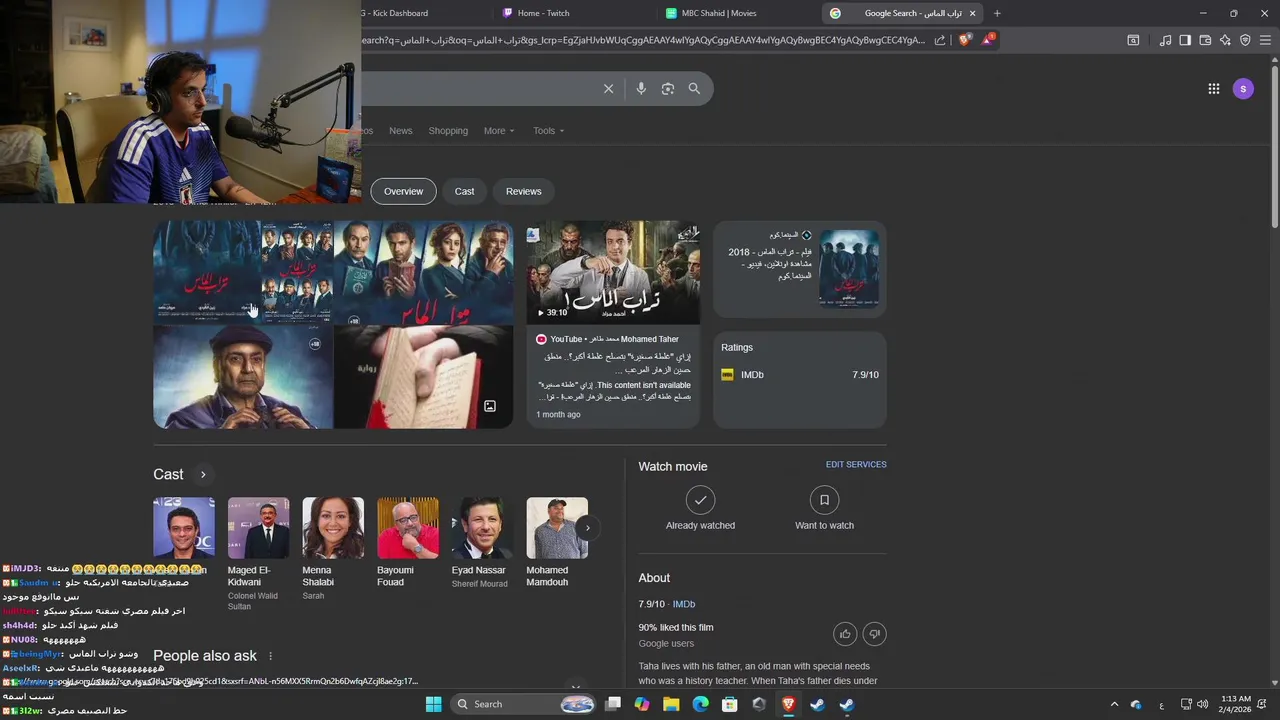The image size is (1280, 720).
Task: Open the image gallery icon on poster collage
Action: pyautogui.click(x=490, y=406)
